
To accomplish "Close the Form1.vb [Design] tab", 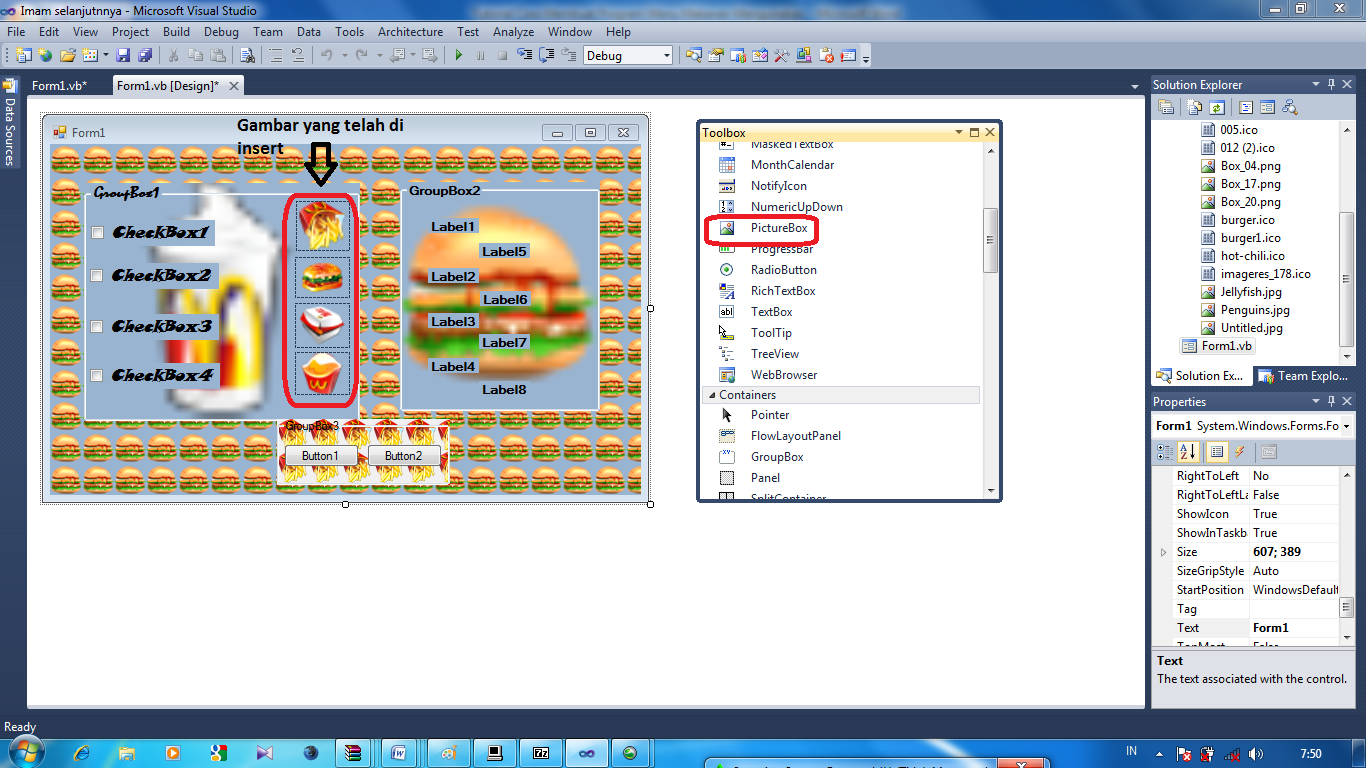I will tap(233, 86).
